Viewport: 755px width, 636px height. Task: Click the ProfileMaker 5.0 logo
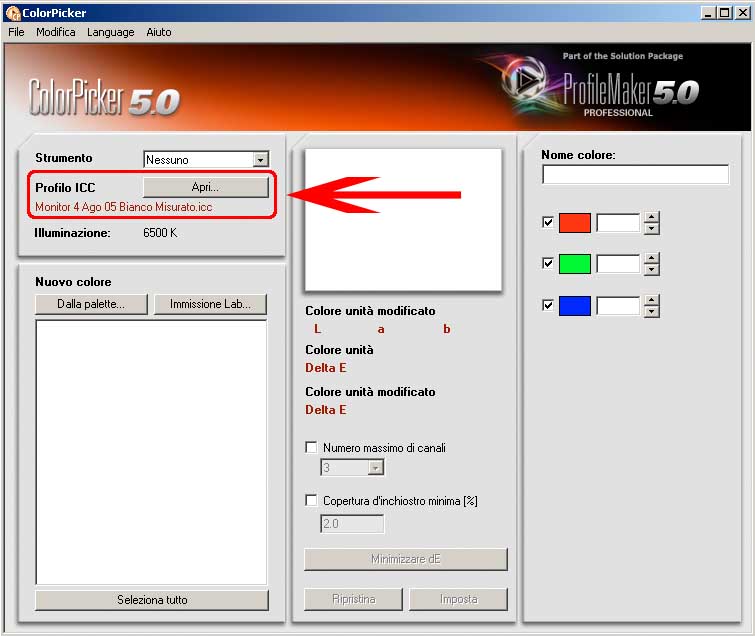[x=631, y=90]
